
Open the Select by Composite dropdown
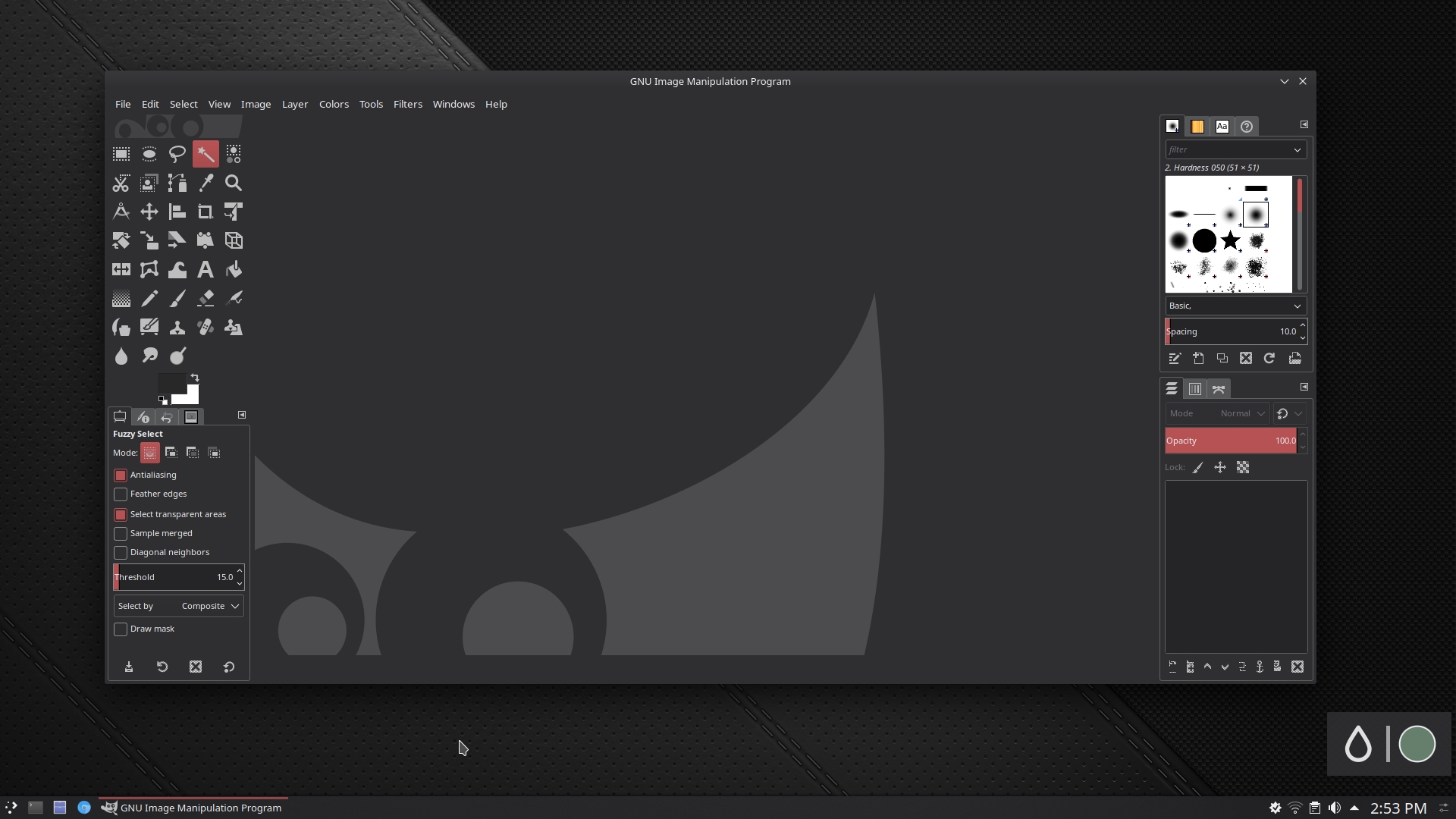point(179,606)
